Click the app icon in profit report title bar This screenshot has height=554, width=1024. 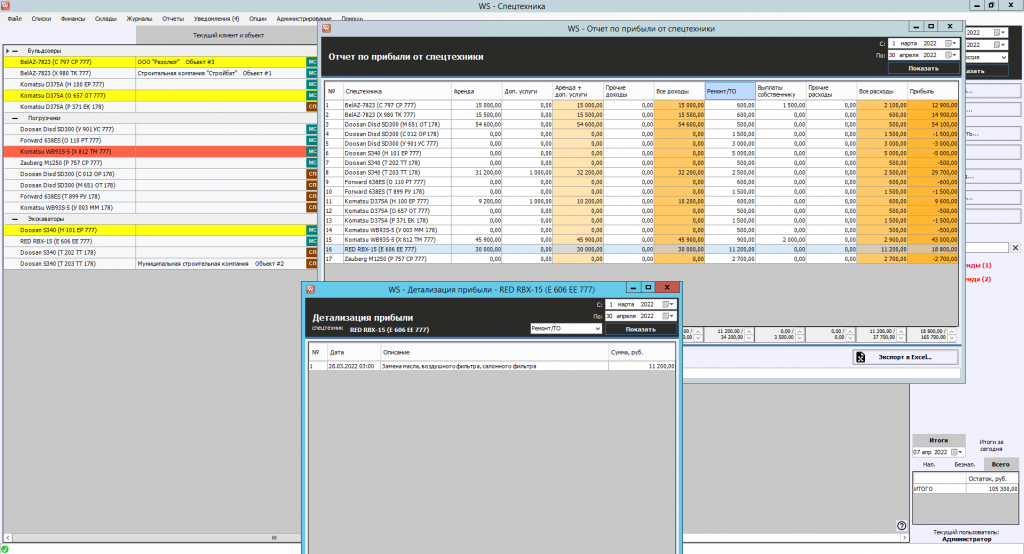327,28
